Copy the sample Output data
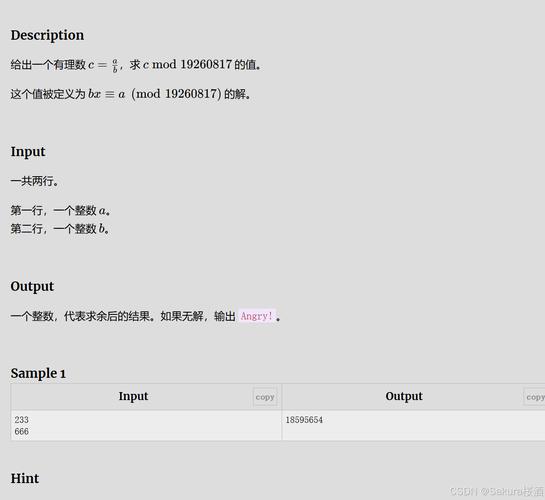The width and height of the screenshot is (545, 500). [x=535, y=397]
